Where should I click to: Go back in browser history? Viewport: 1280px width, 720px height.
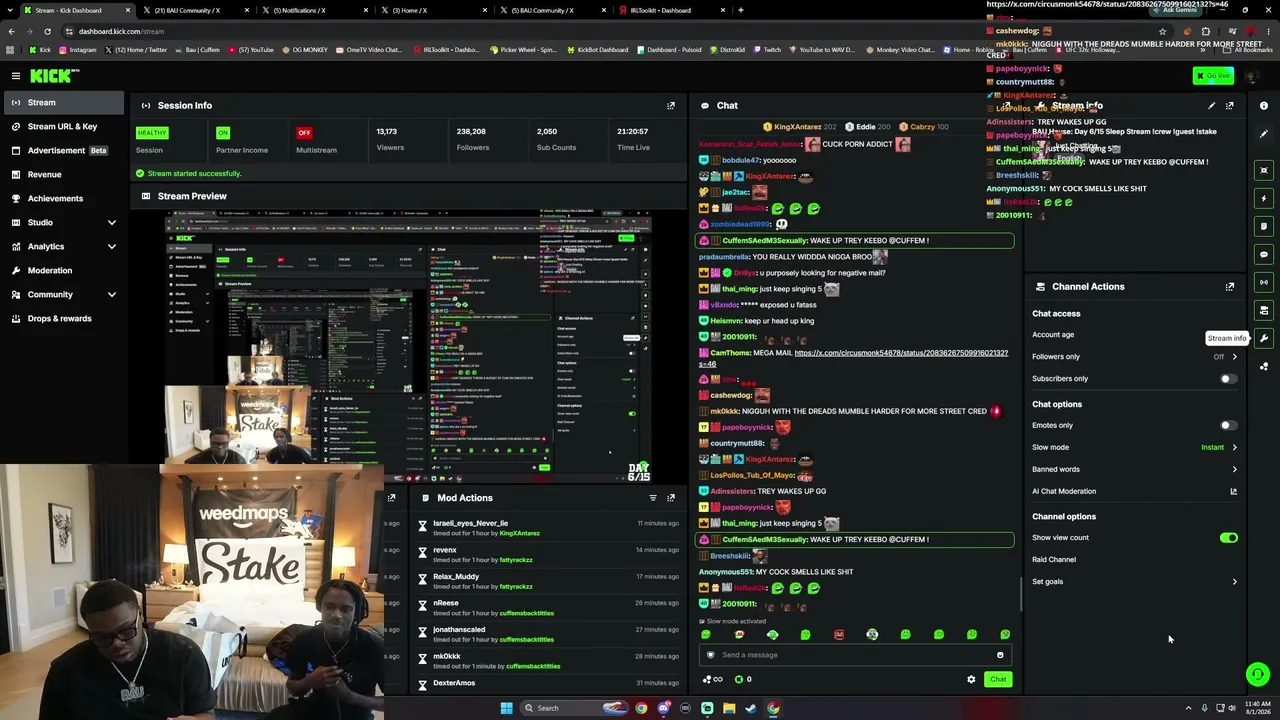point(11,31)
